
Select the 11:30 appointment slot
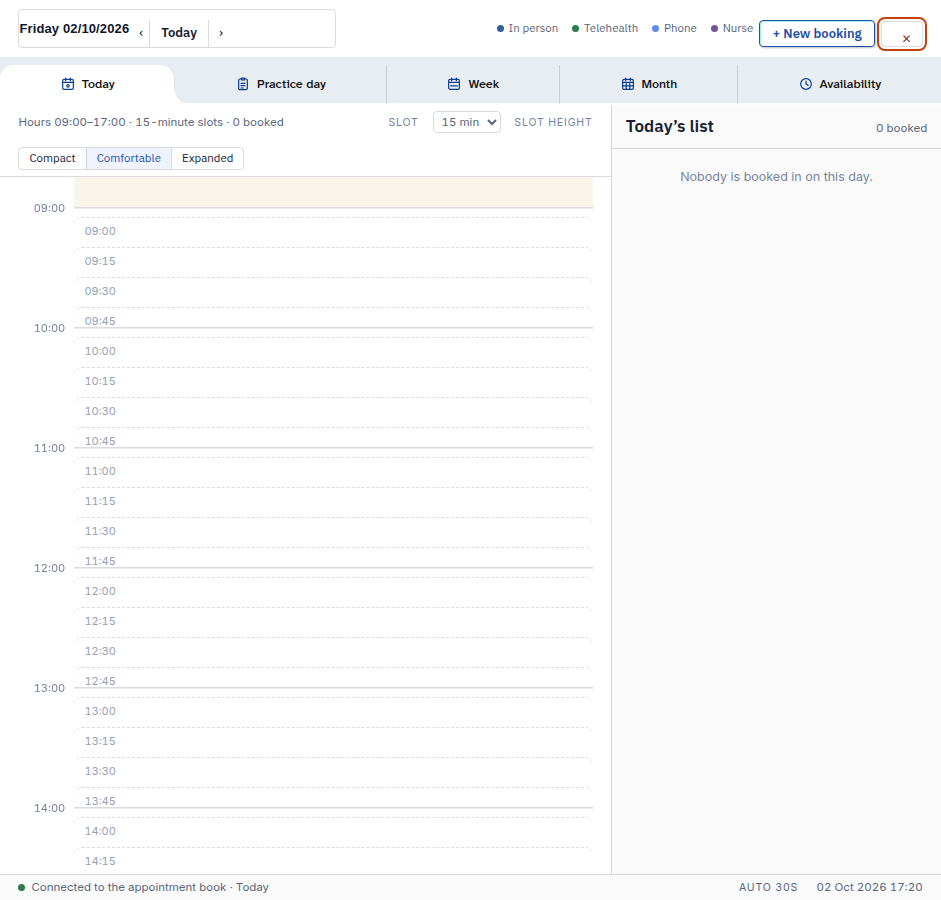(x=334, y=533)
